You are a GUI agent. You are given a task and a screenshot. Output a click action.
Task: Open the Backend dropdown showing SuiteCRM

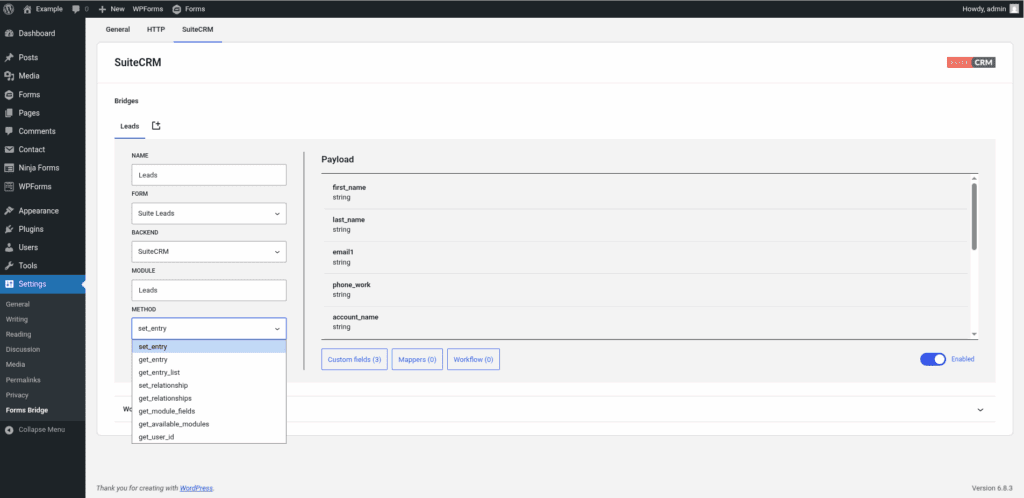[x=209, y=252]
